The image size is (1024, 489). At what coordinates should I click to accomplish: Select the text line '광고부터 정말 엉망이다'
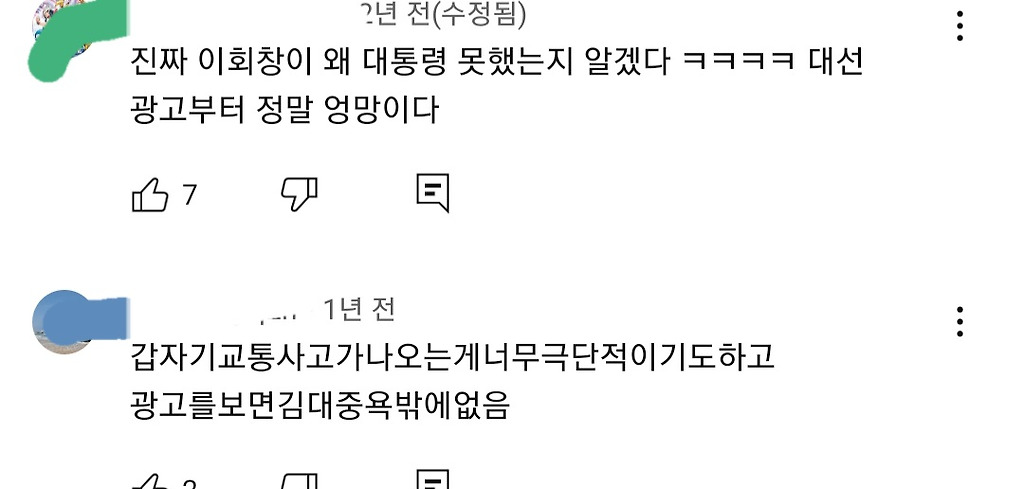[285, 110]
